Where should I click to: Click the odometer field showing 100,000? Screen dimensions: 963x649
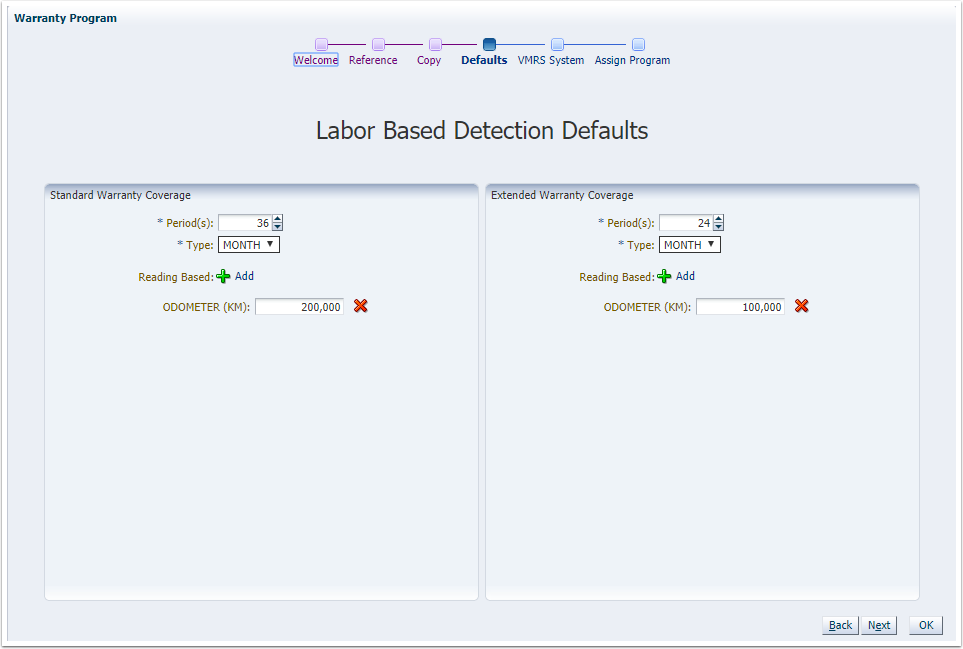pos(741,306)
